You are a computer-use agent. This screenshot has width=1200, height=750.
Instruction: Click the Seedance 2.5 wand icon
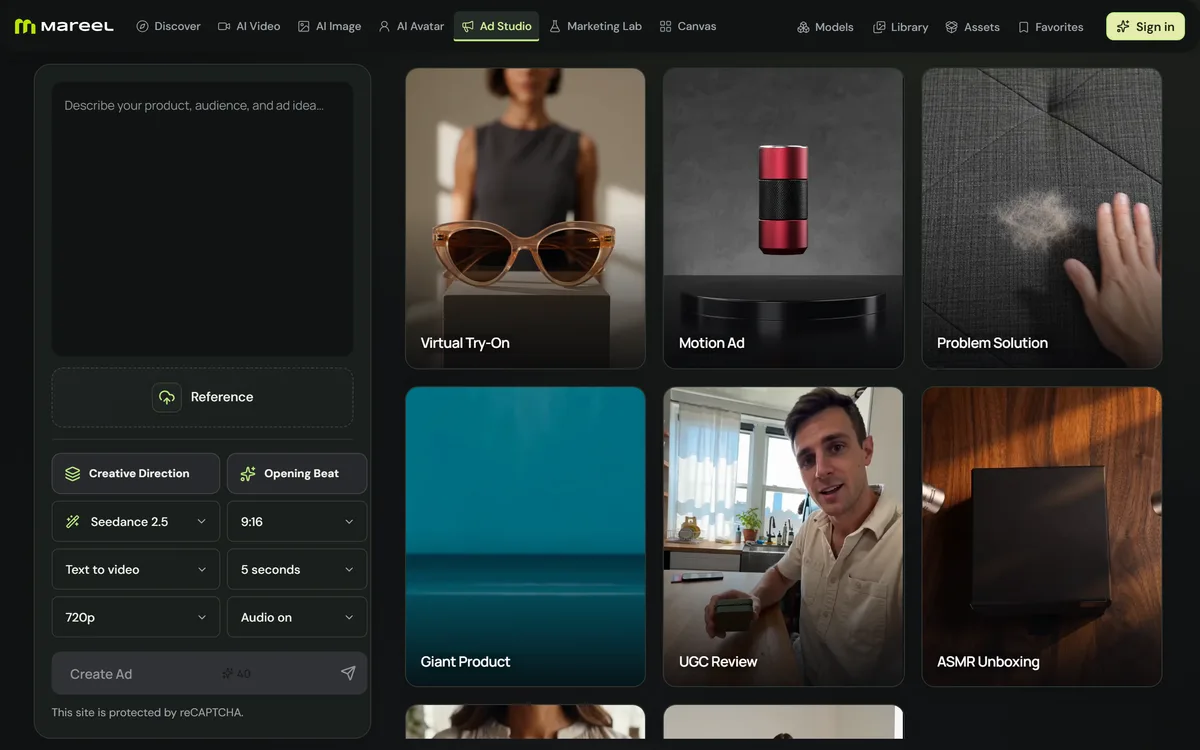73,522
